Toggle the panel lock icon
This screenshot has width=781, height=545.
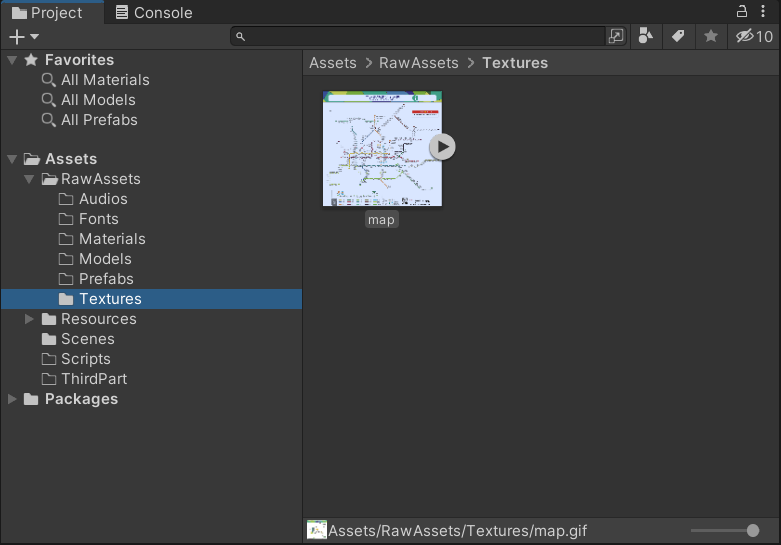[742, 11]
